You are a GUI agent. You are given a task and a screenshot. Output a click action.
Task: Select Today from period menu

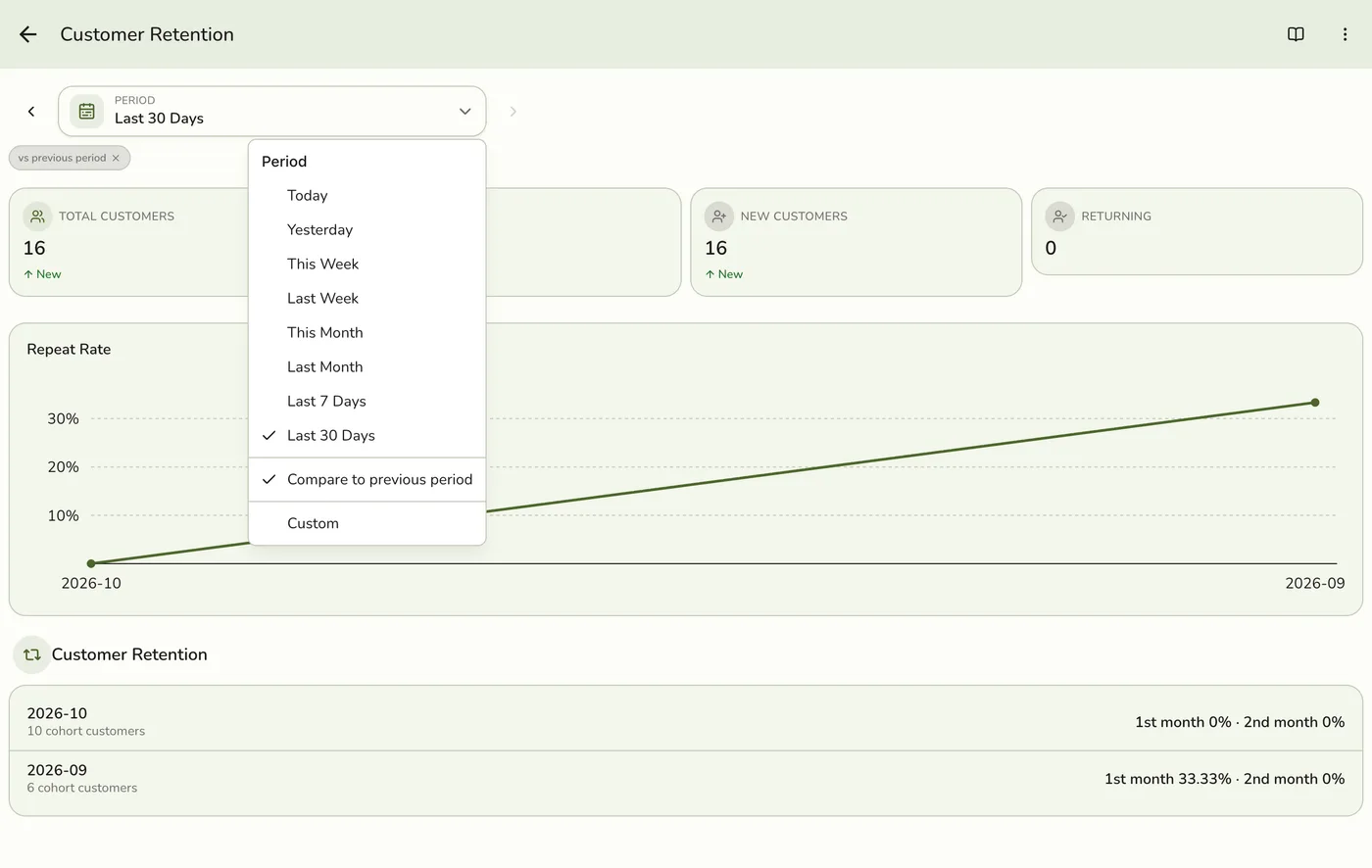367,196
